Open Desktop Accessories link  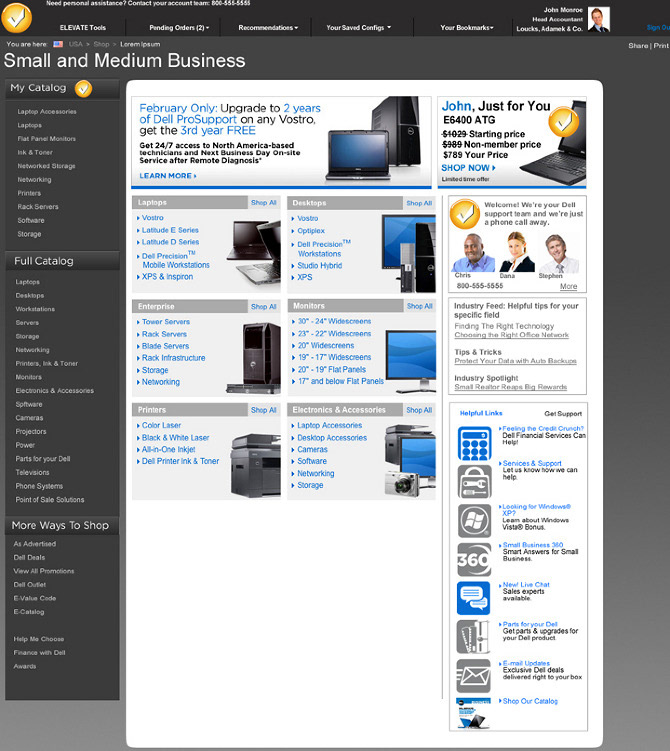[332, 438]
